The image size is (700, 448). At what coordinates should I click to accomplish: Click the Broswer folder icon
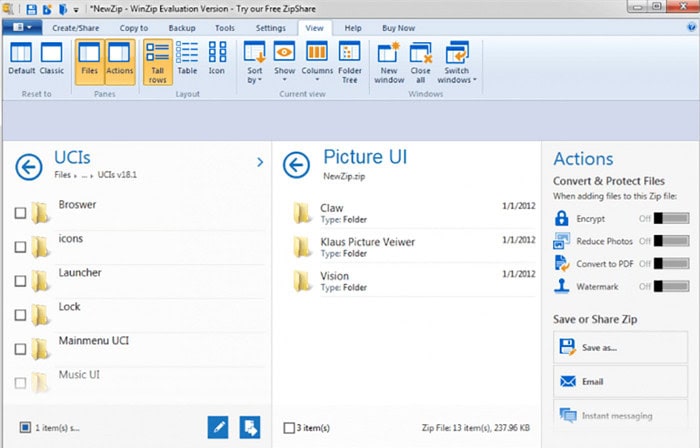40,212
